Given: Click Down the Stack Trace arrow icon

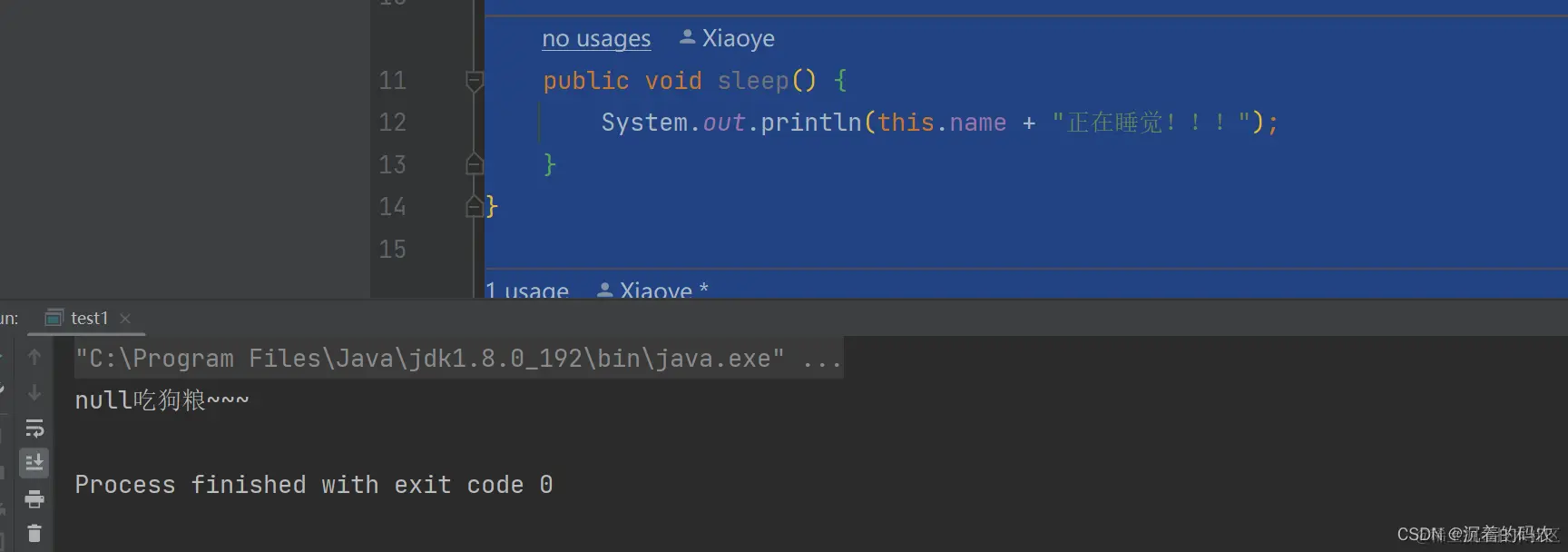Looking at the screenshot, I should 34,392.
